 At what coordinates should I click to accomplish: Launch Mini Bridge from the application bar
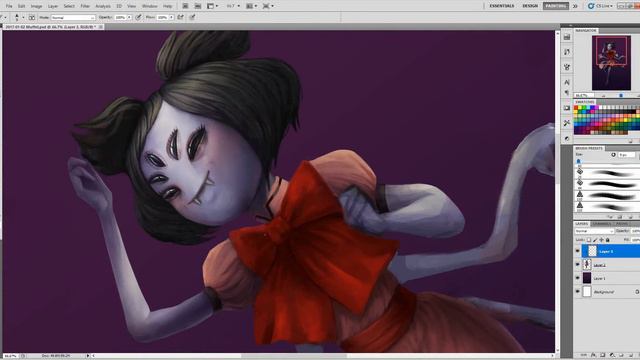(x=198, y=6)
